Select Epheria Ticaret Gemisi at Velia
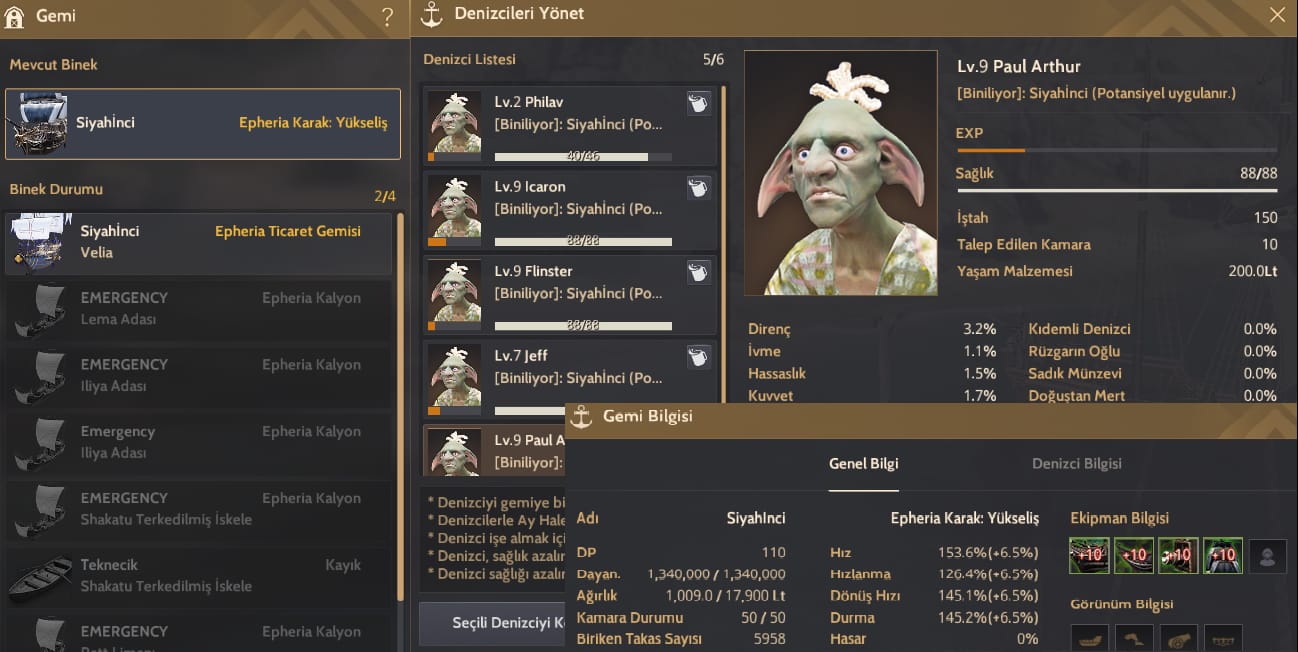This screenshot has height=652, width=1298. pyautogui.click(x=198, y=242)
